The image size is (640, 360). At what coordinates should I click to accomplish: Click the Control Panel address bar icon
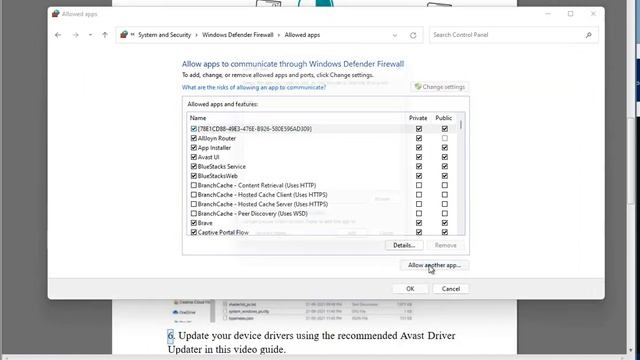(124, 35)
